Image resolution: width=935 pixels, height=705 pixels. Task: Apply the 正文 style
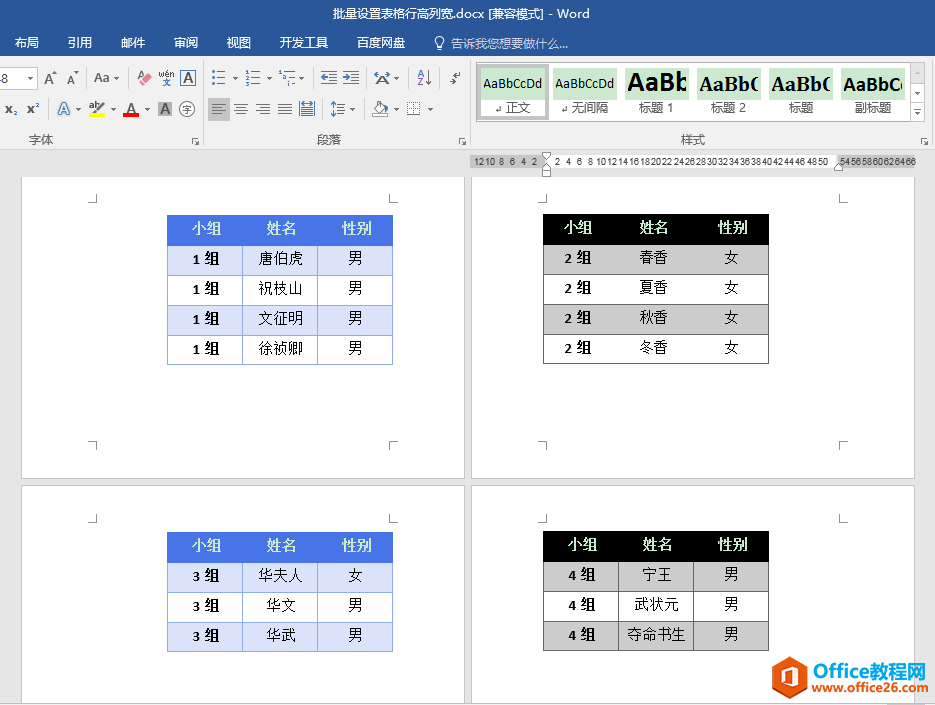[513, 92]
